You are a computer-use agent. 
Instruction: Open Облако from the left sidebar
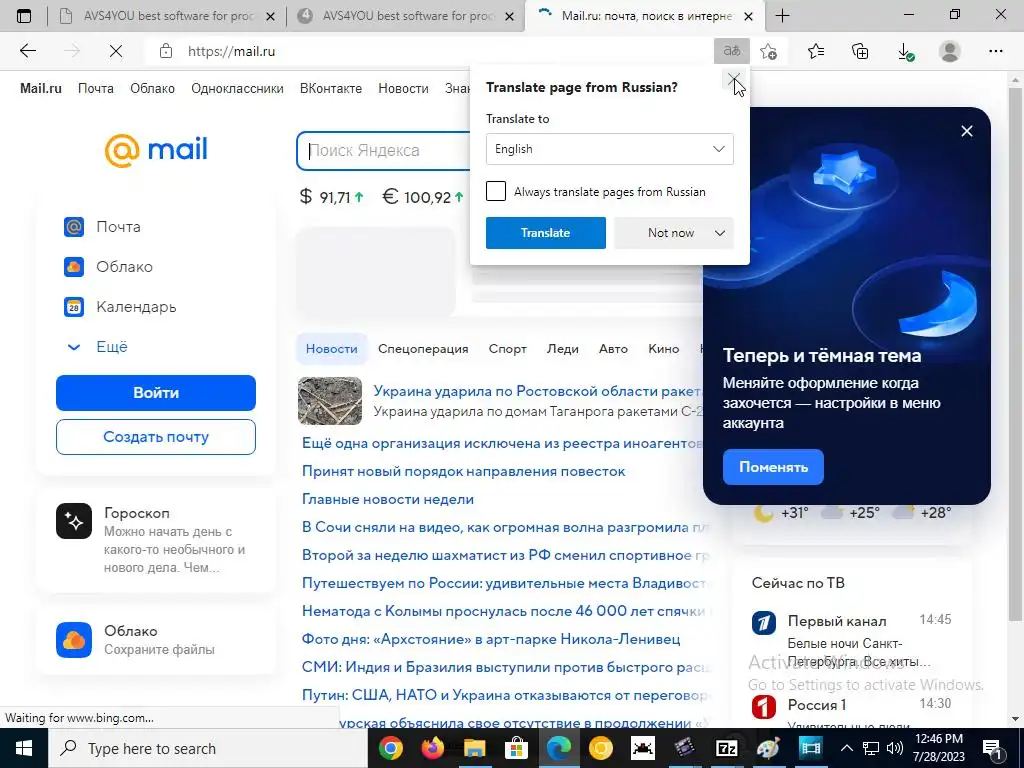[108, 266]
